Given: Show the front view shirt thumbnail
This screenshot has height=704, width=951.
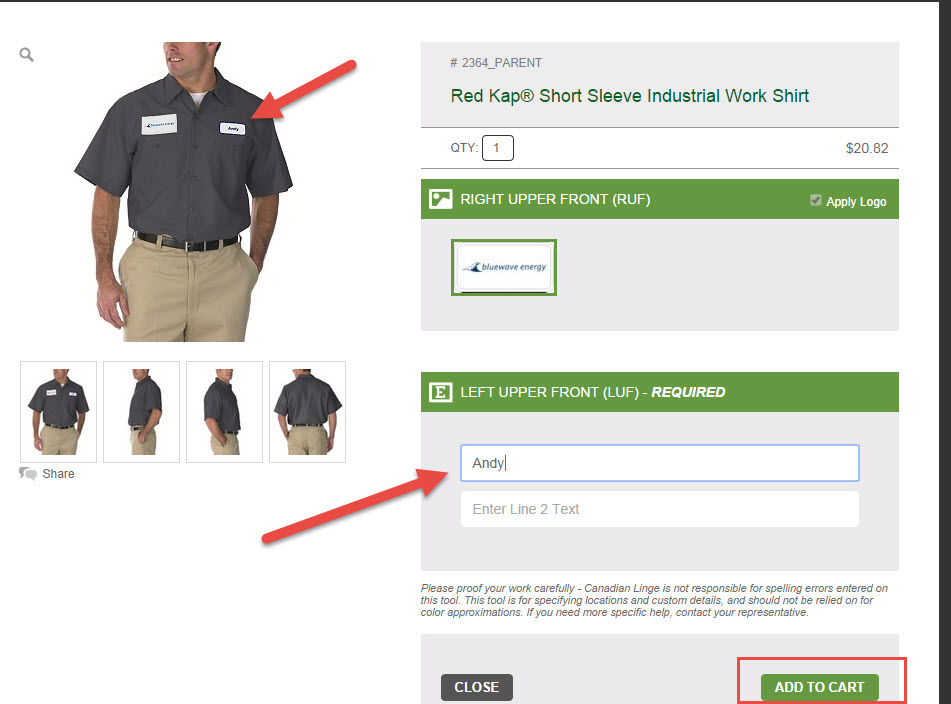Looking at the screenshot, I should pyautogui.click(x=58, y=412).
